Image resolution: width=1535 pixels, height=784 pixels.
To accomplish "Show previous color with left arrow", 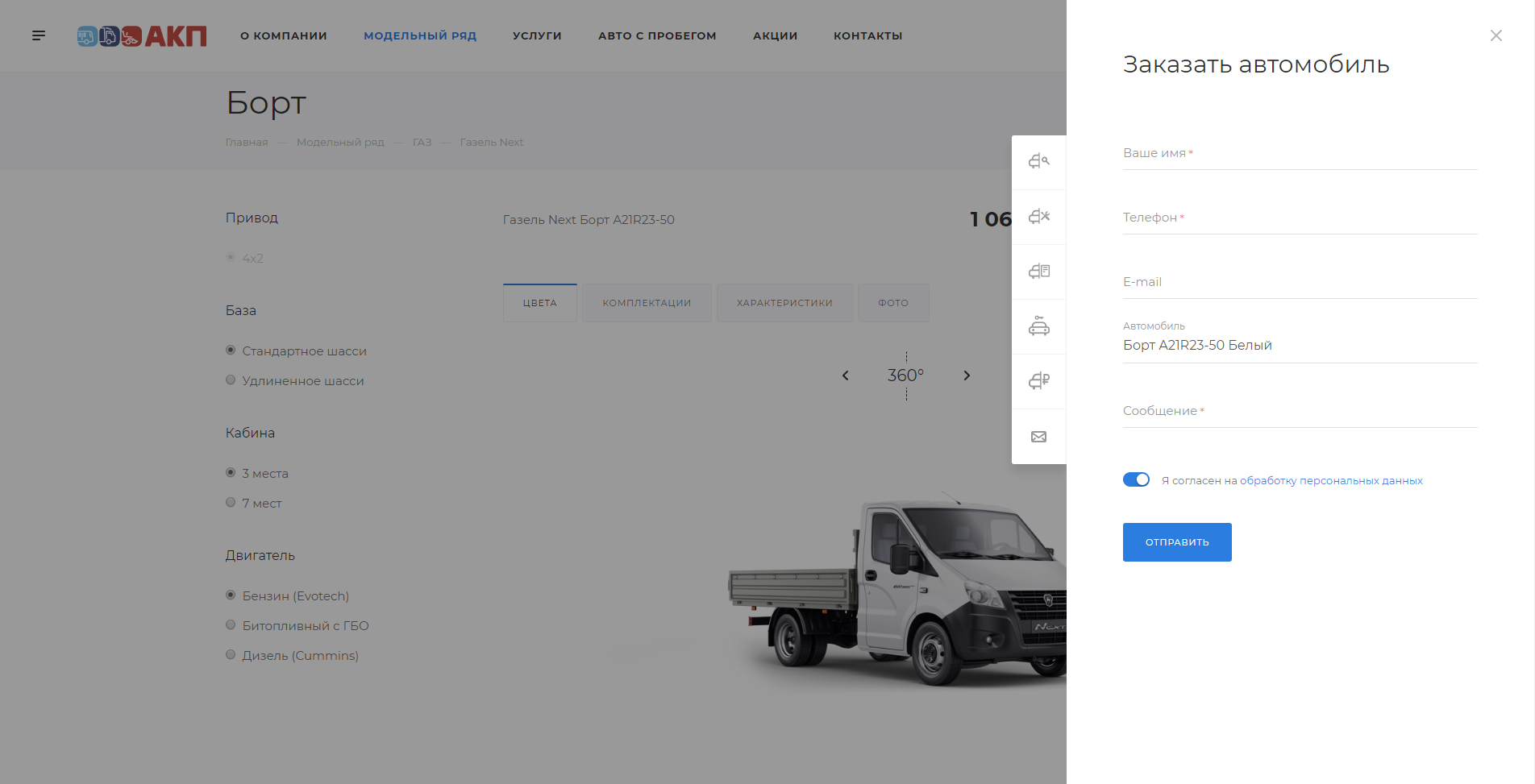I will click(x=845, y=375).
